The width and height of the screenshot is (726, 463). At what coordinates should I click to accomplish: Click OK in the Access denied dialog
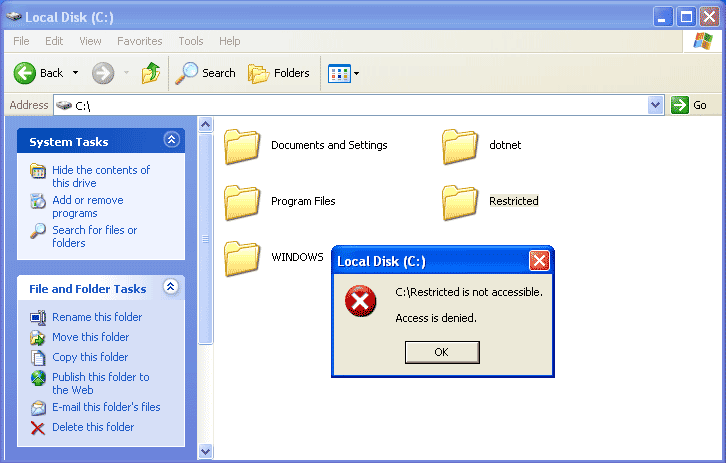442,352
